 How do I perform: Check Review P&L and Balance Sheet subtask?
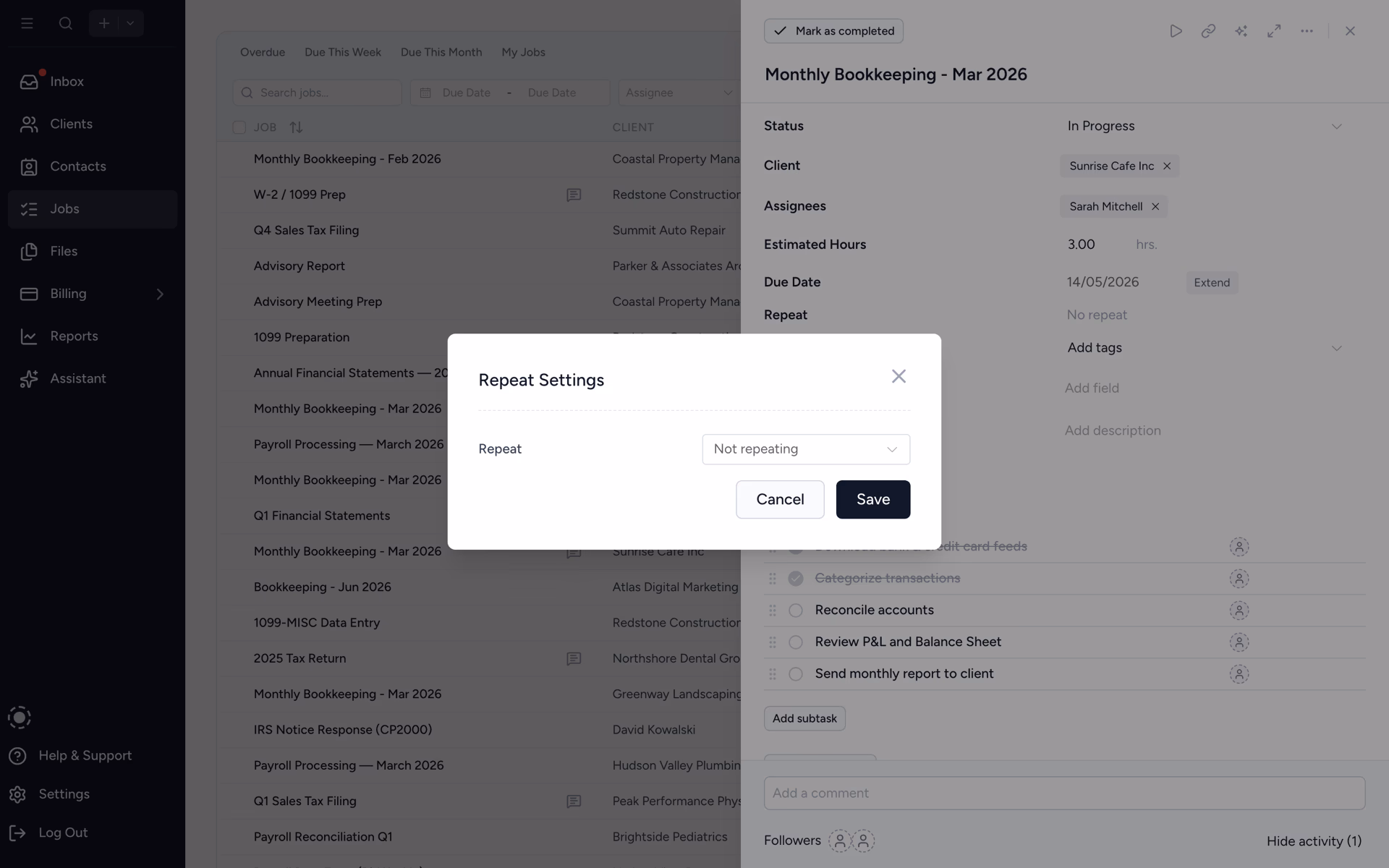(x=796, y=642)
